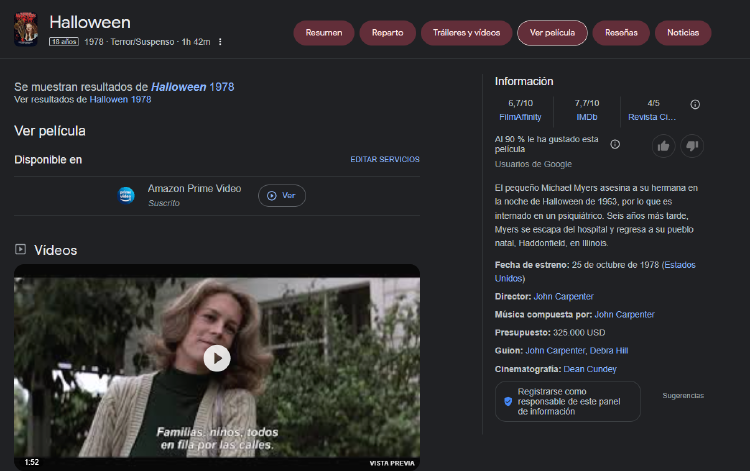Open the John Carpenter director link
The height and width of the screenshot is (471, 750).
tap(563, 296)
